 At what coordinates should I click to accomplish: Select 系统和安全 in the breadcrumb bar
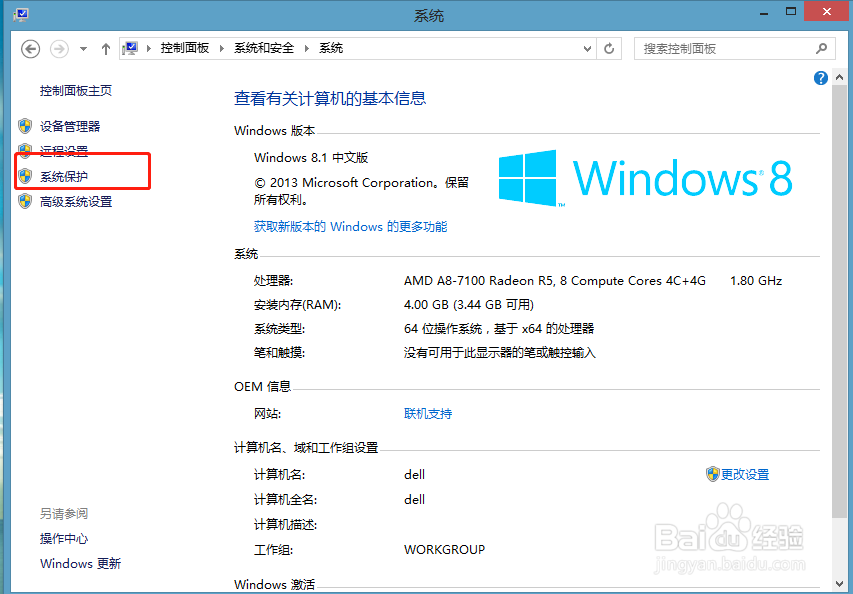tap(263, 47)
